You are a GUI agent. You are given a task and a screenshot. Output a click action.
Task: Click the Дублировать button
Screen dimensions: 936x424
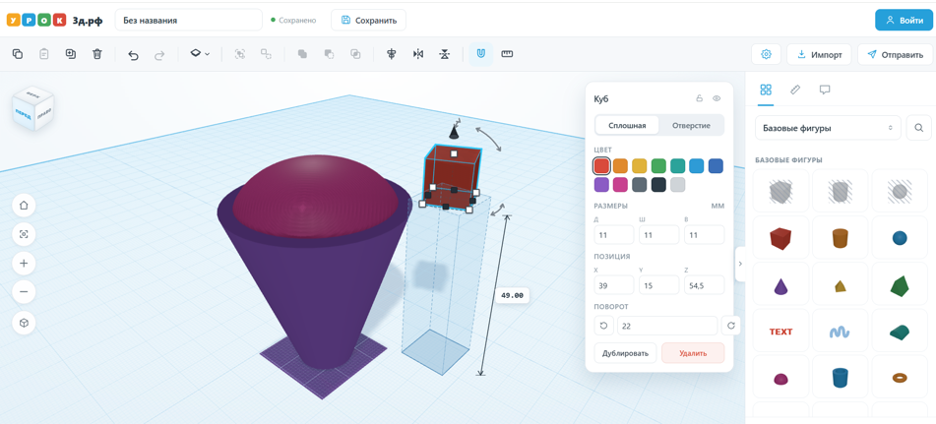[626, 353]
